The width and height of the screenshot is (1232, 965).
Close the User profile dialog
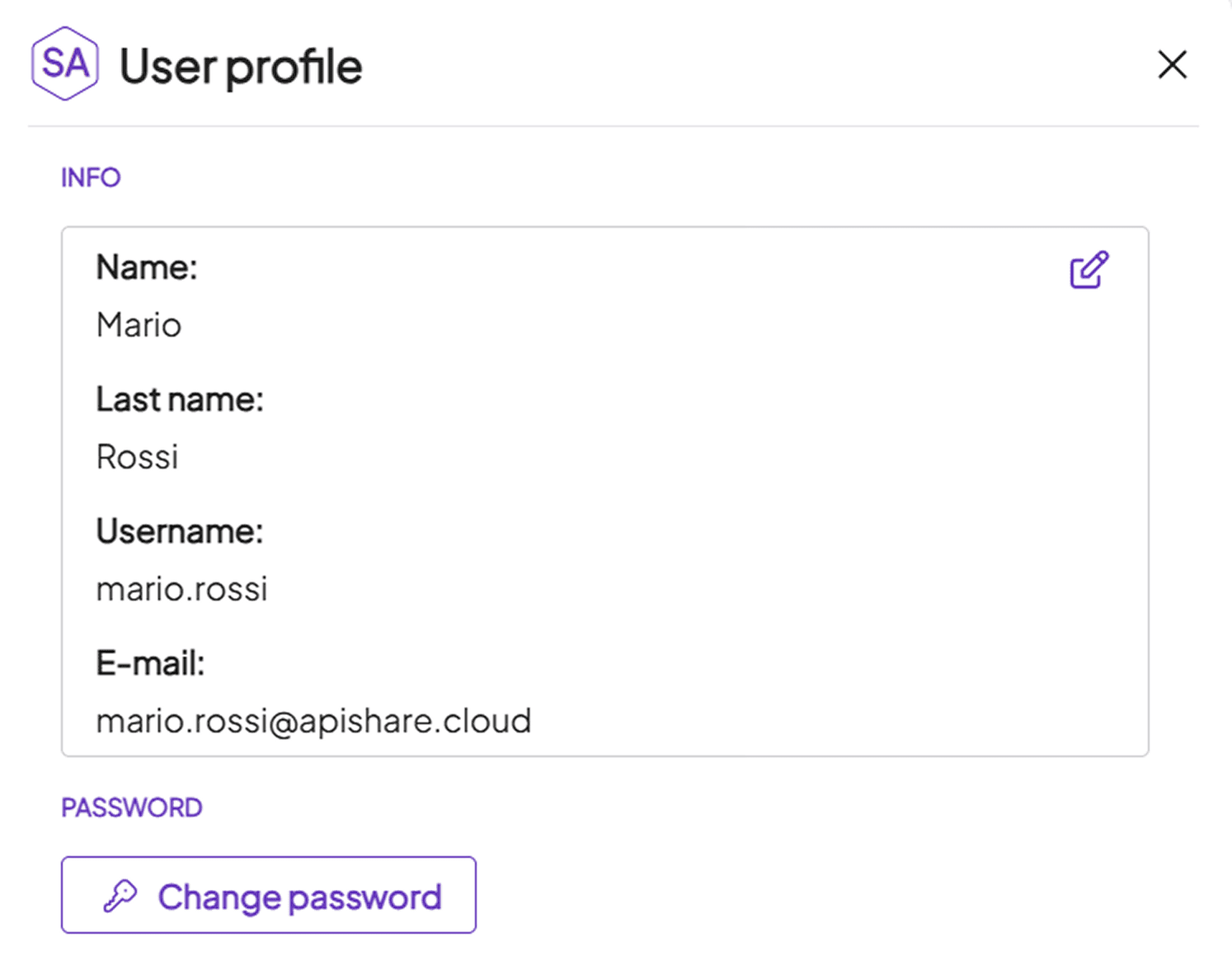[1172, 64]
